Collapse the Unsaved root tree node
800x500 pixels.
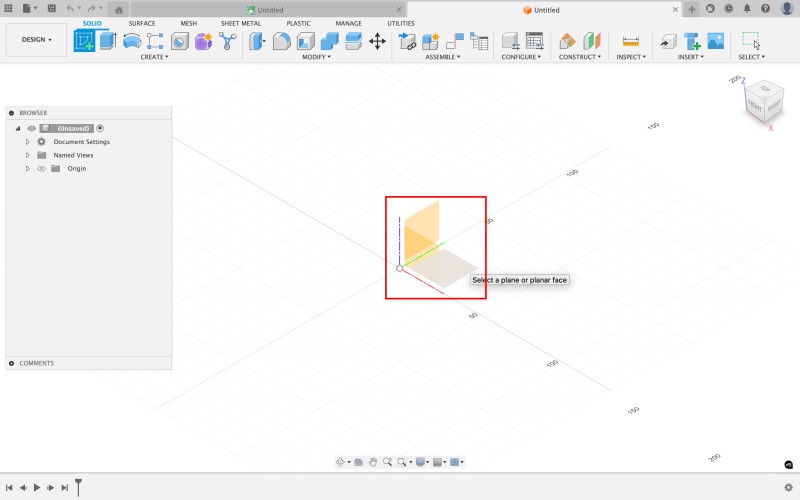pos(18,129)
